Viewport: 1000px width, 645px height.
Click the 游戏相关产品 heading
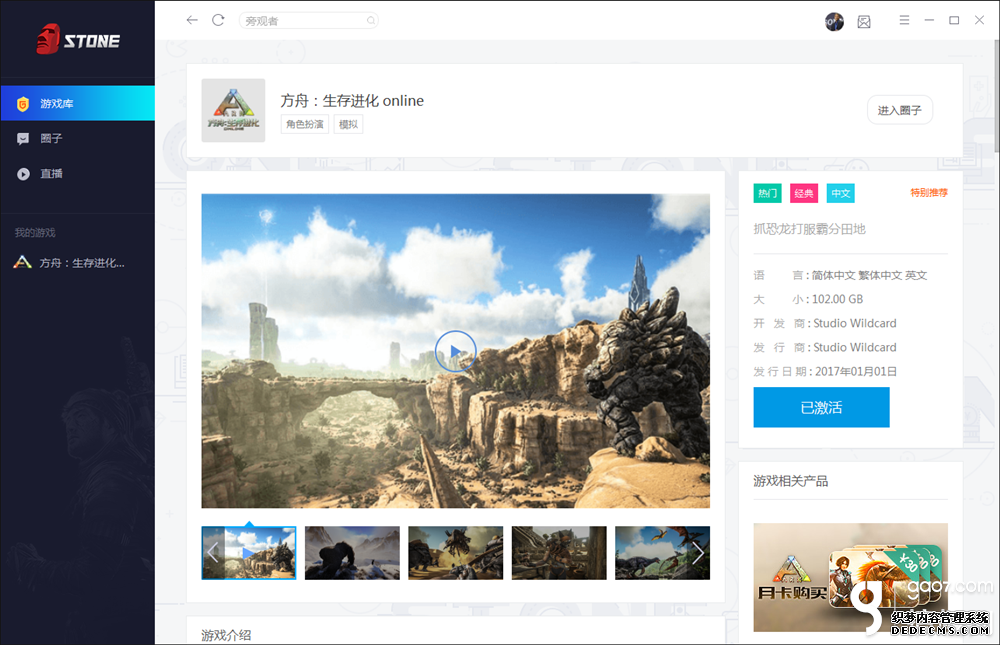click(x=790, y=481)
